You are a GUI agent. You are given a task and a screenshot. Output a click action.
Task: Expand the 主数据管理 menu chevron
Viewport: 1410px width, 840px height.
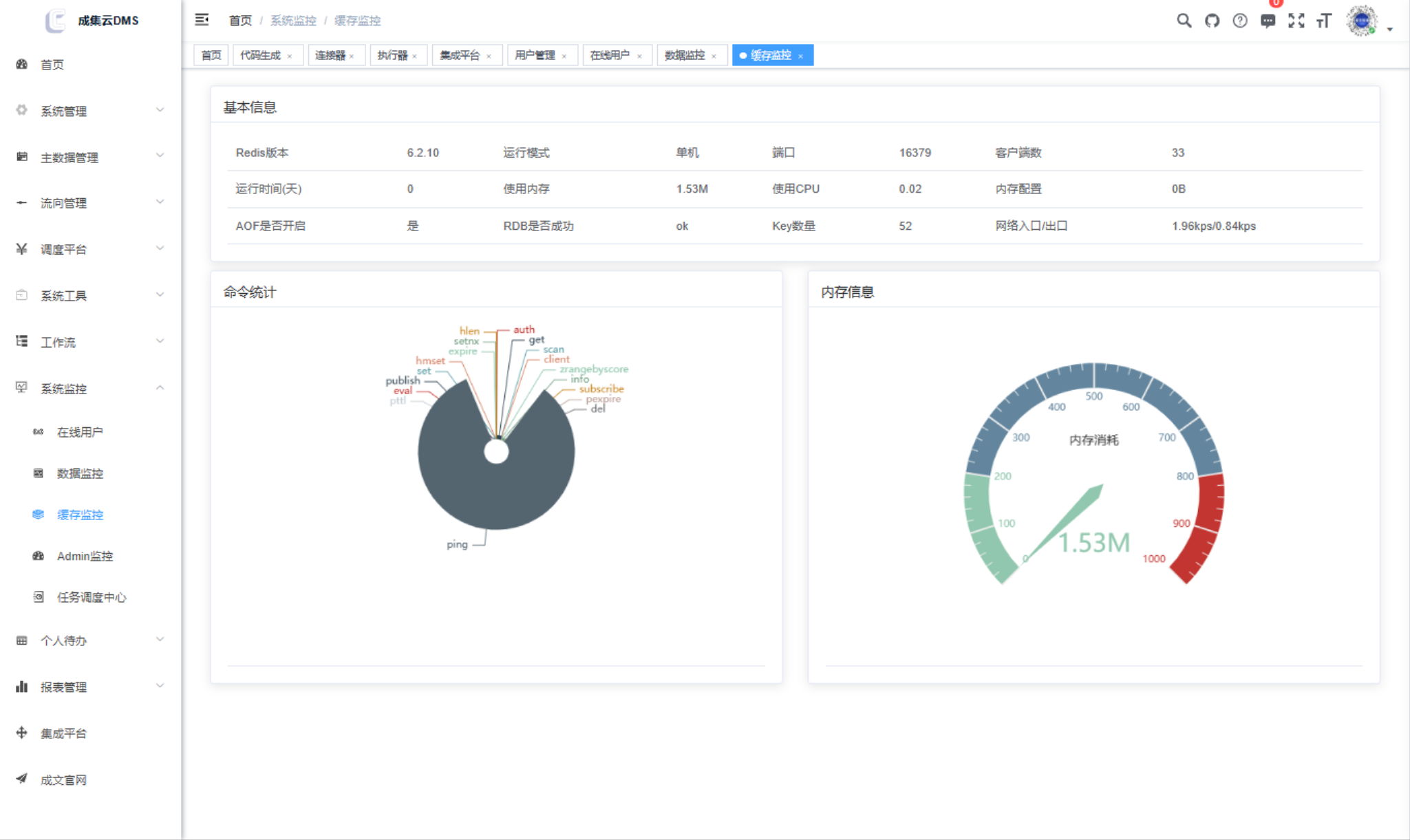point(160,156)
